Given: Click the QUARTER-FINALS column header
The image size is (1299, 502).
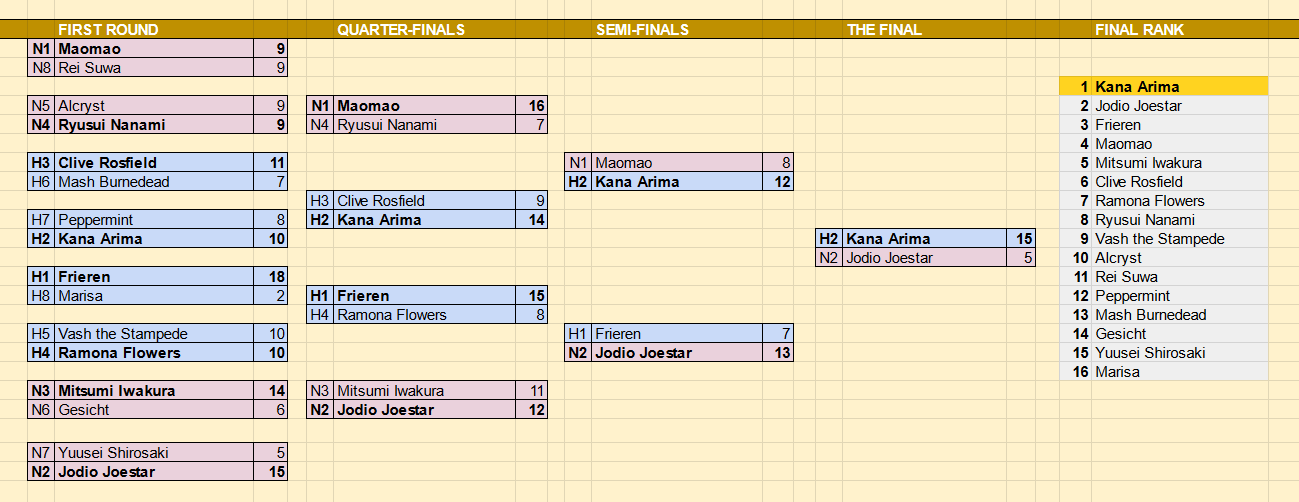Looking at the screenshot, I should [x=401, y=30].
